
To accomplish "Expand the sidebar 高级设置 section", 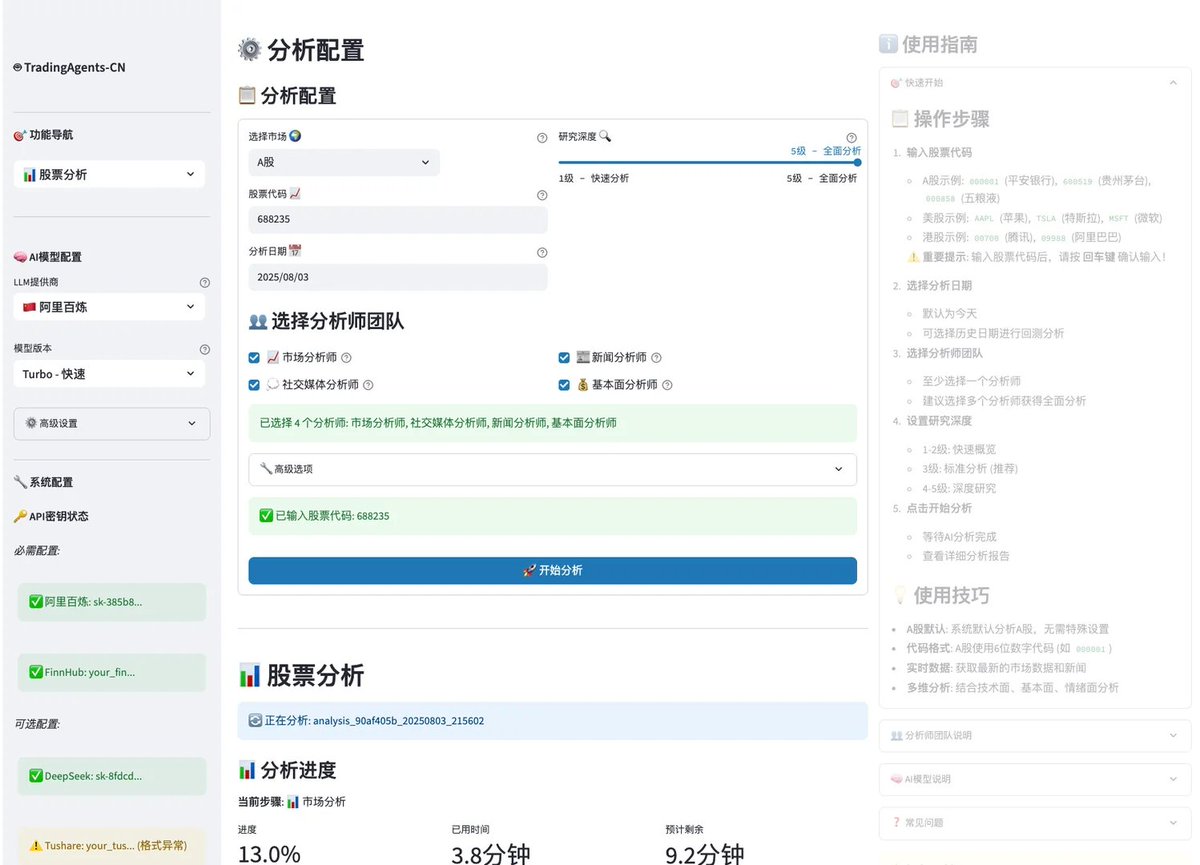I will 112,423.
